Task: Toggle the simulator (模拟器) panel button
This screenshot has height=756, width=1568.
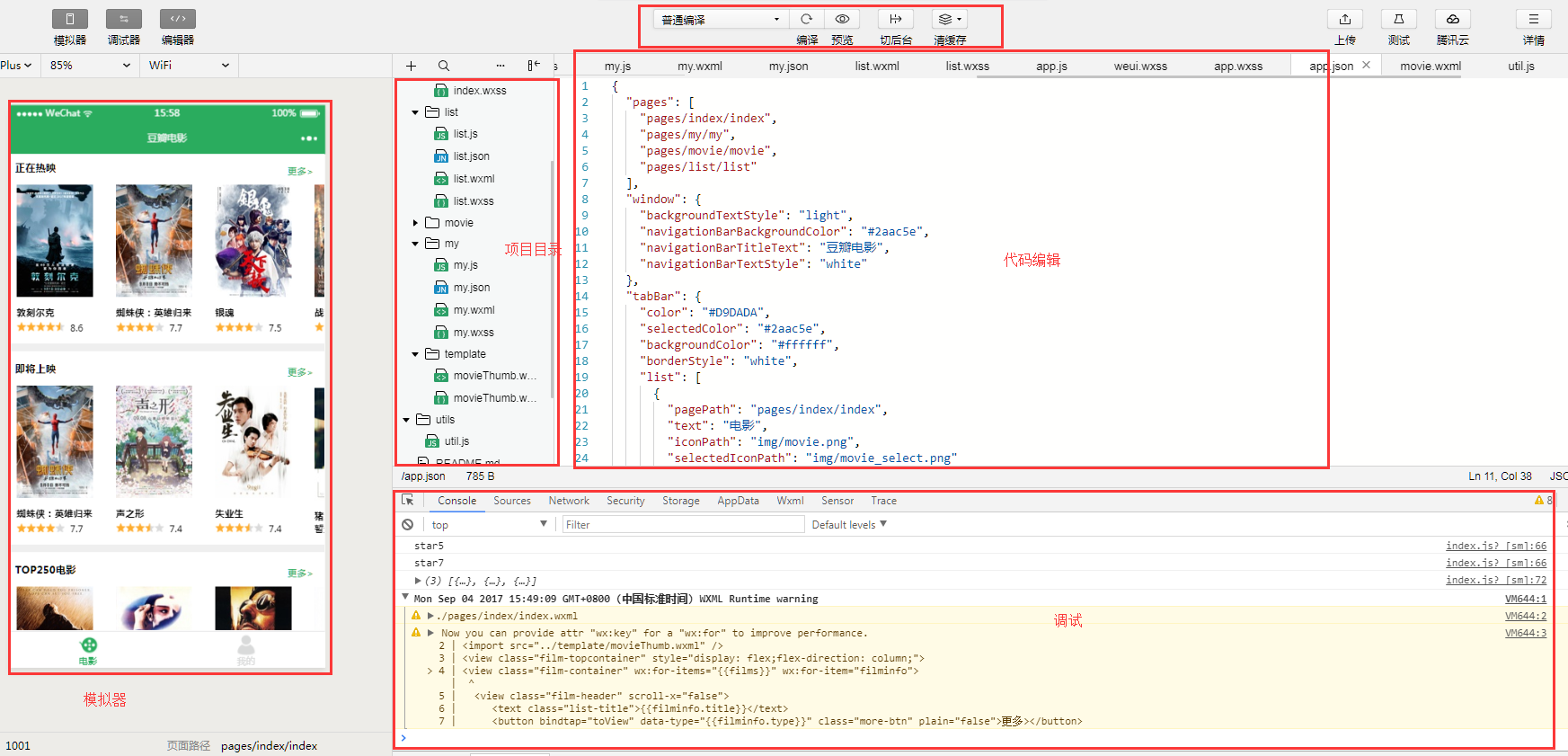Action: click(70, 19)
